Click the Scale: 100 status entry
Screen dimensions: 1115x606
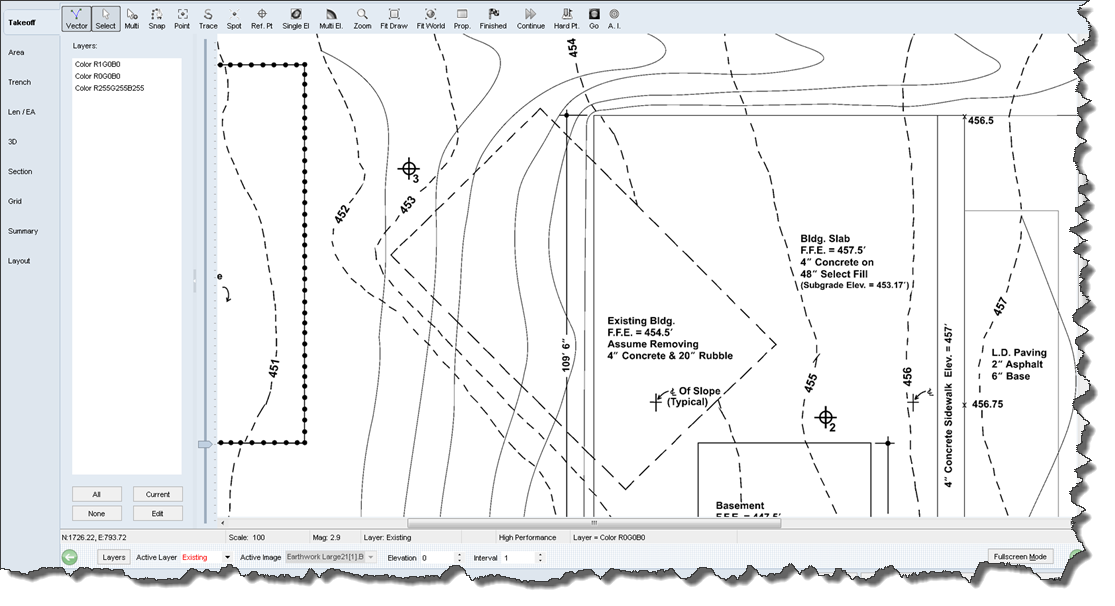(x=246, y=538)
